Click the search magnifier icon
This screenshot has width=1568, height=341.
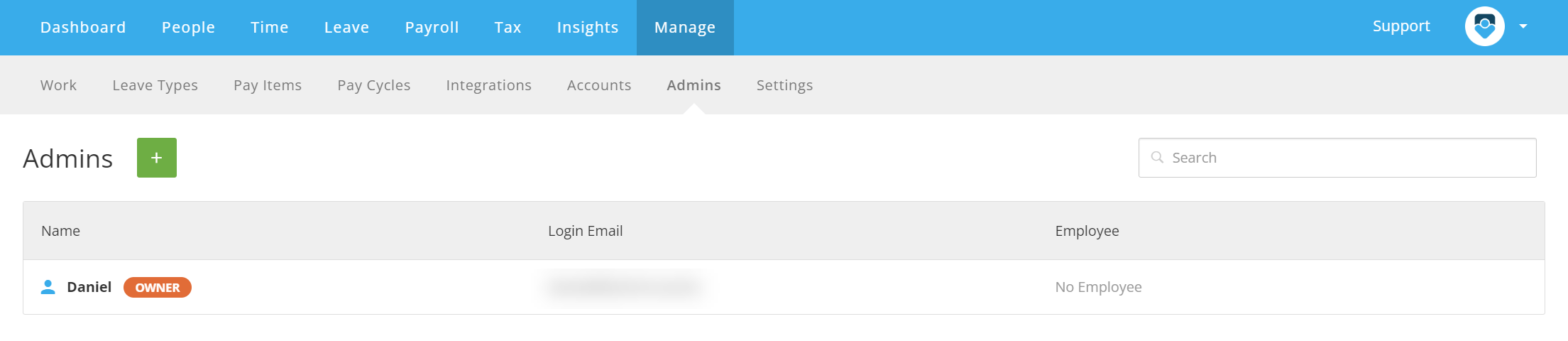(1157, 158)
